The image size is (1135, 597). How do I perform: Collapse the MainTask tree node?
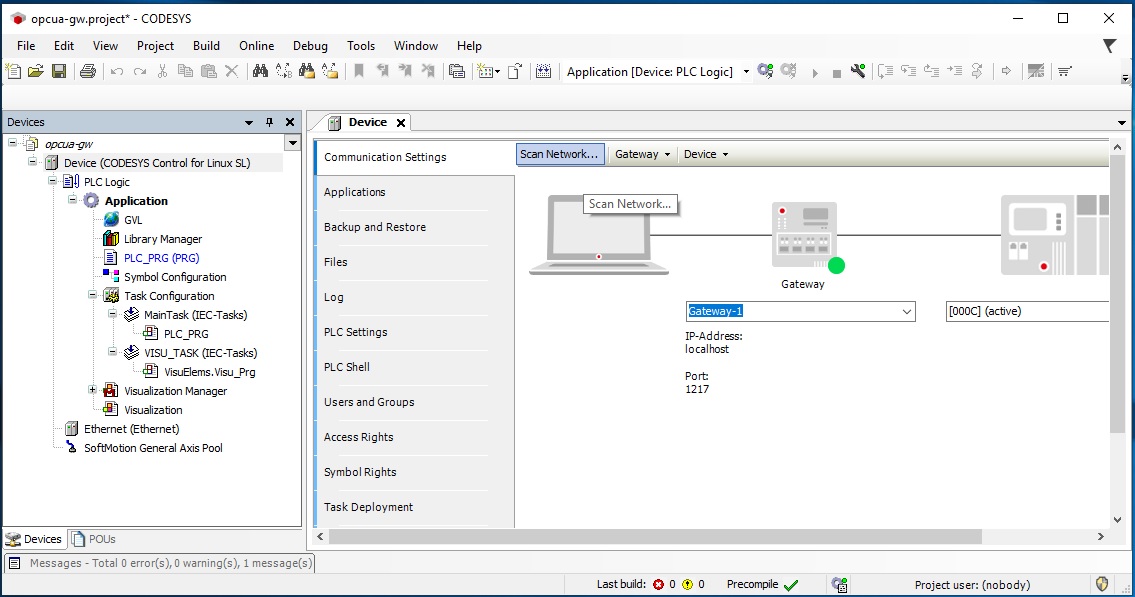[x=112, y=313]
